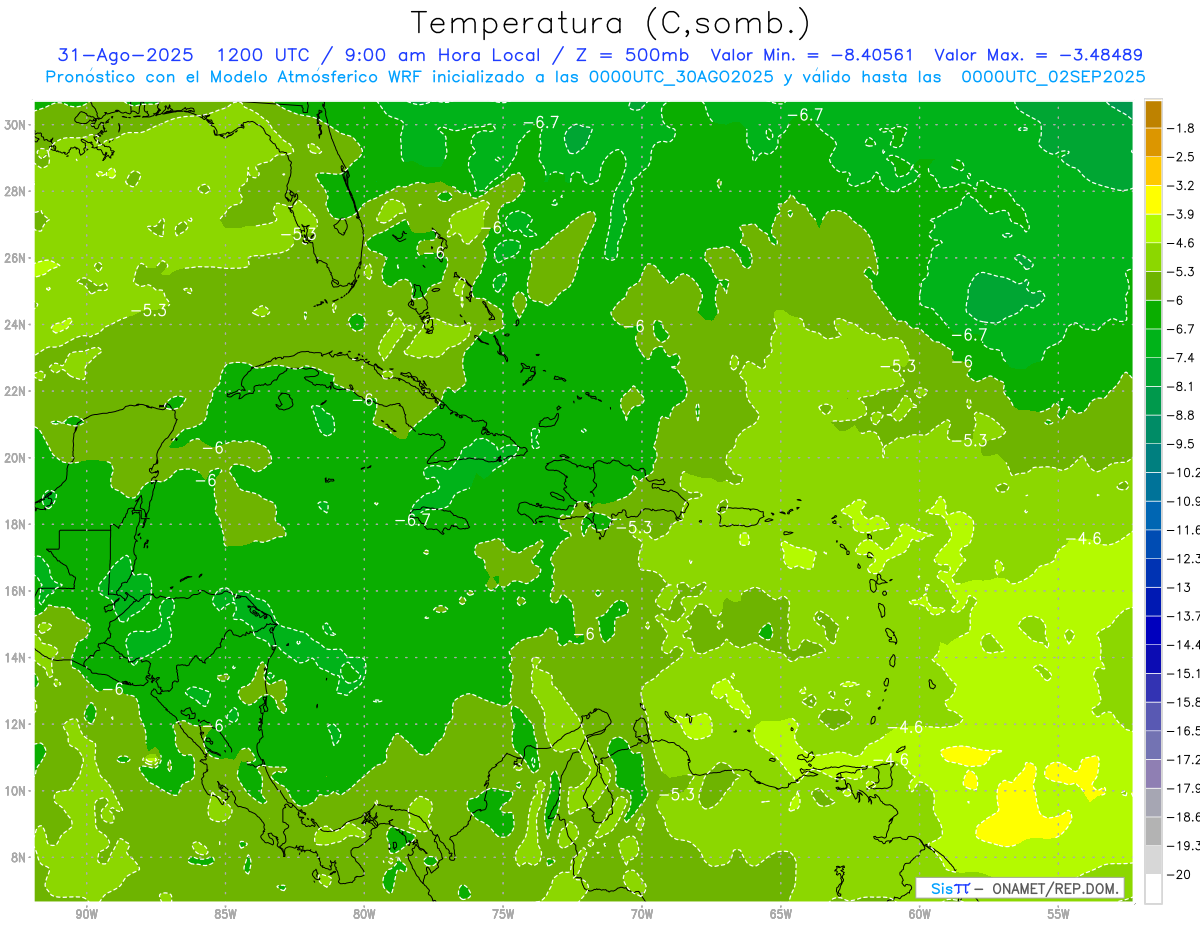The image size is (1200, 927).
Task: Click the "26N" latitude axis label
Action: pyautogui.click(x=15, y=258)
